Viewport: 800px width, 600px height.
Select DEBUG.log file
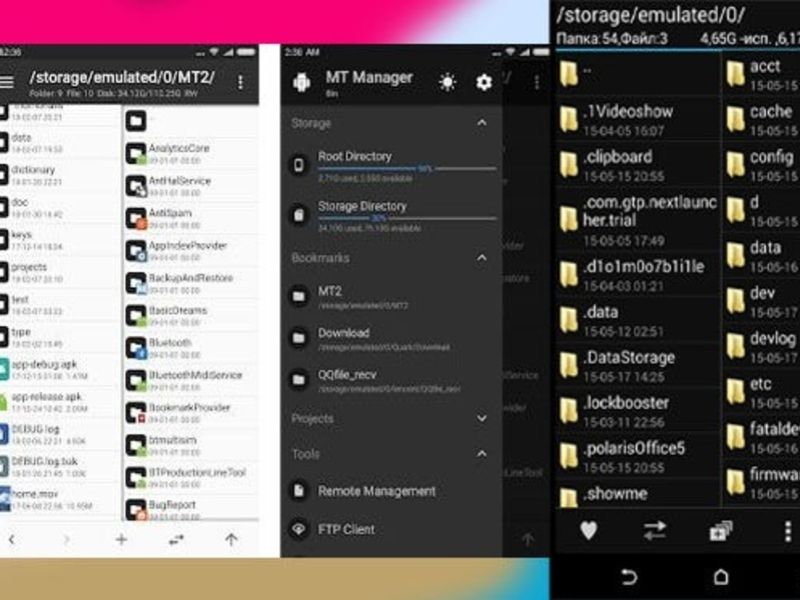click(60, 434)
